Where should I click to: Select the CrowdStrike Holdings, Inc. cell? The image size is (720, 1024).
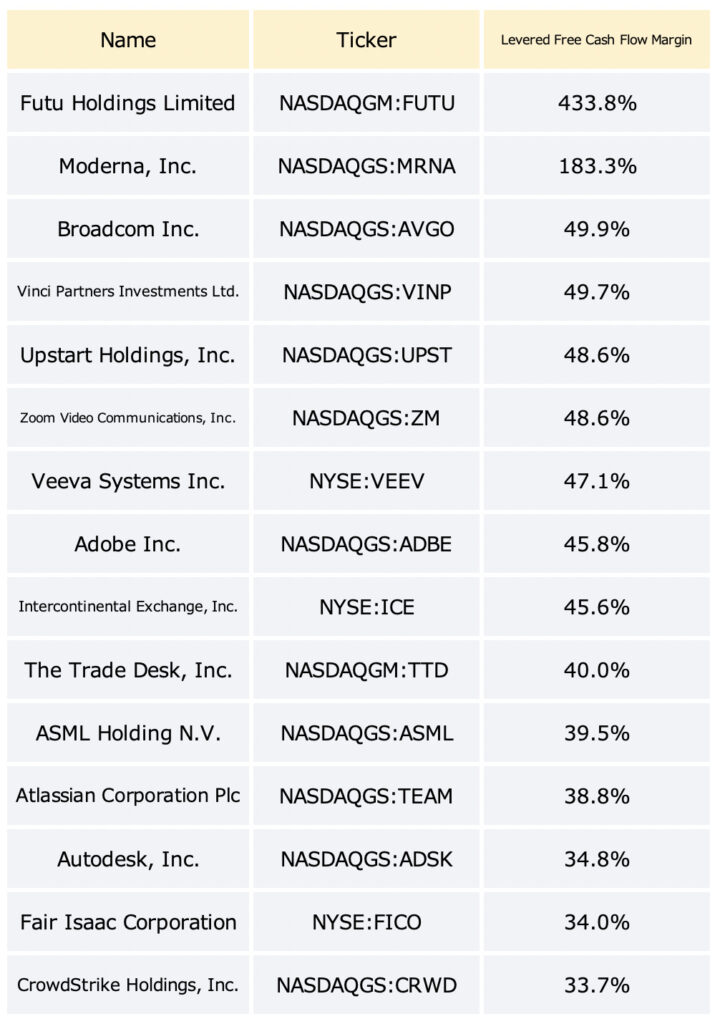128,985
